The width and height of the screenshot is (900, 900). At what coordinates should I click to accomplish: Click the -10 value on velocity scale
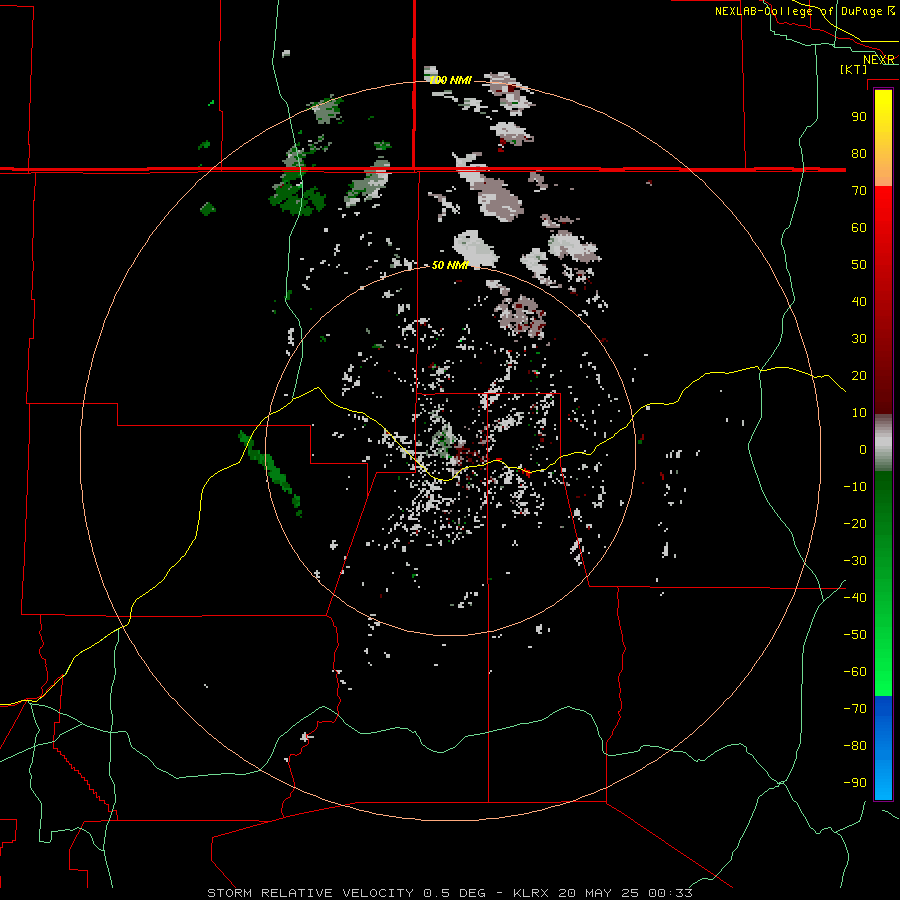click(x=855, y=487)
